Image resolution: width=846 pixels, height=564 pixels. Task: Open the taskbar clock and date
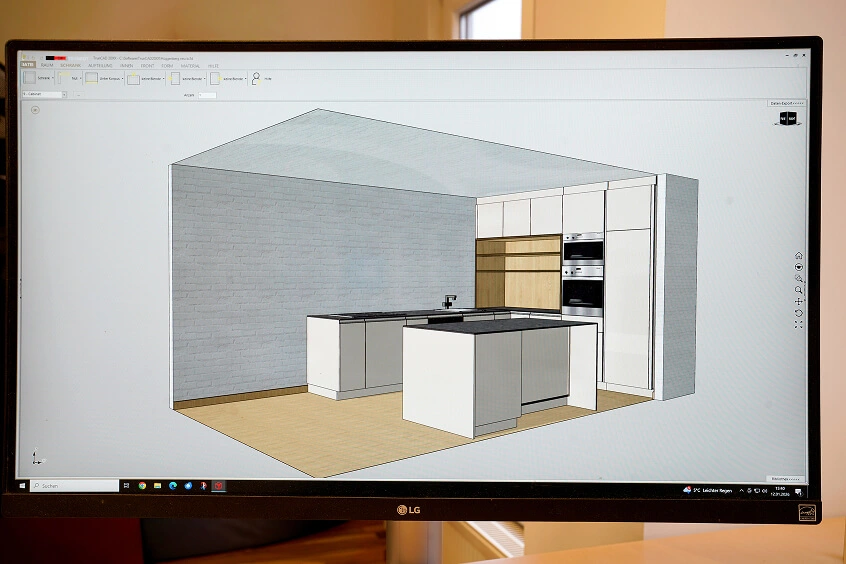[x=781, y=491]
